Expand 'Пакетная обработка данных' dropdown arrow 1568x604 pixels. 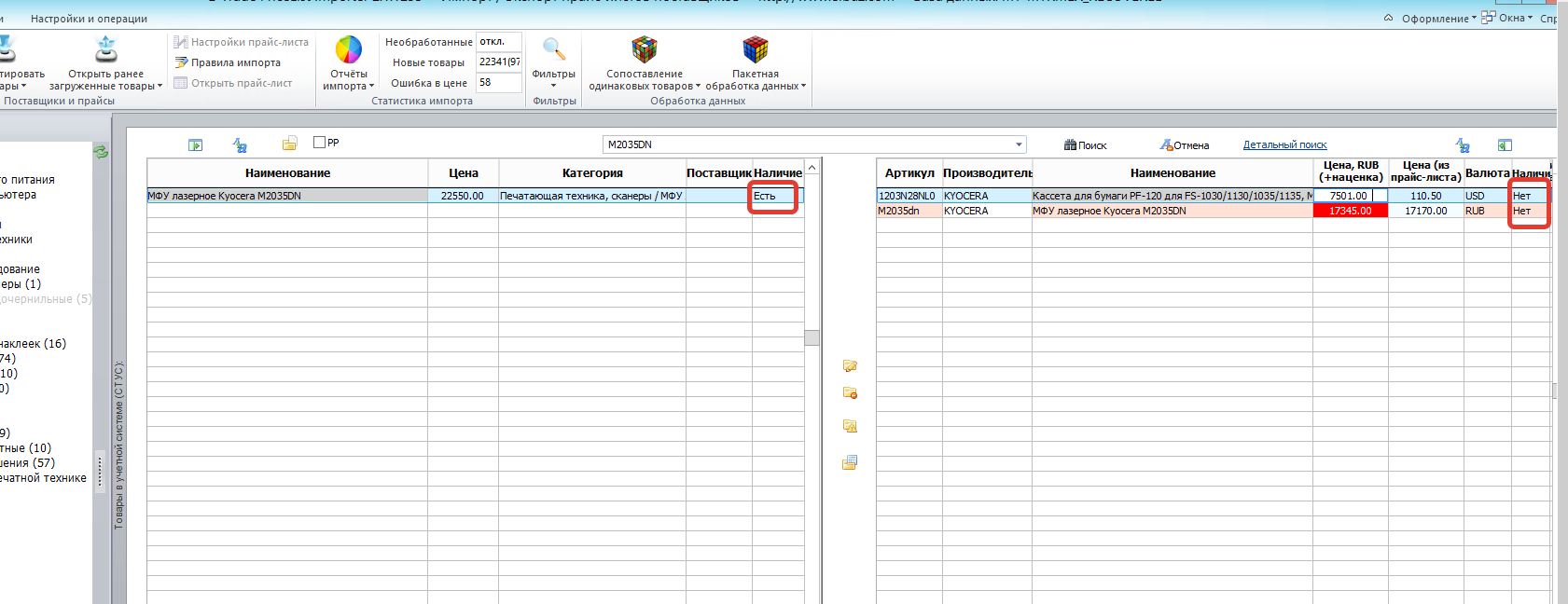[x=803, y=87]
